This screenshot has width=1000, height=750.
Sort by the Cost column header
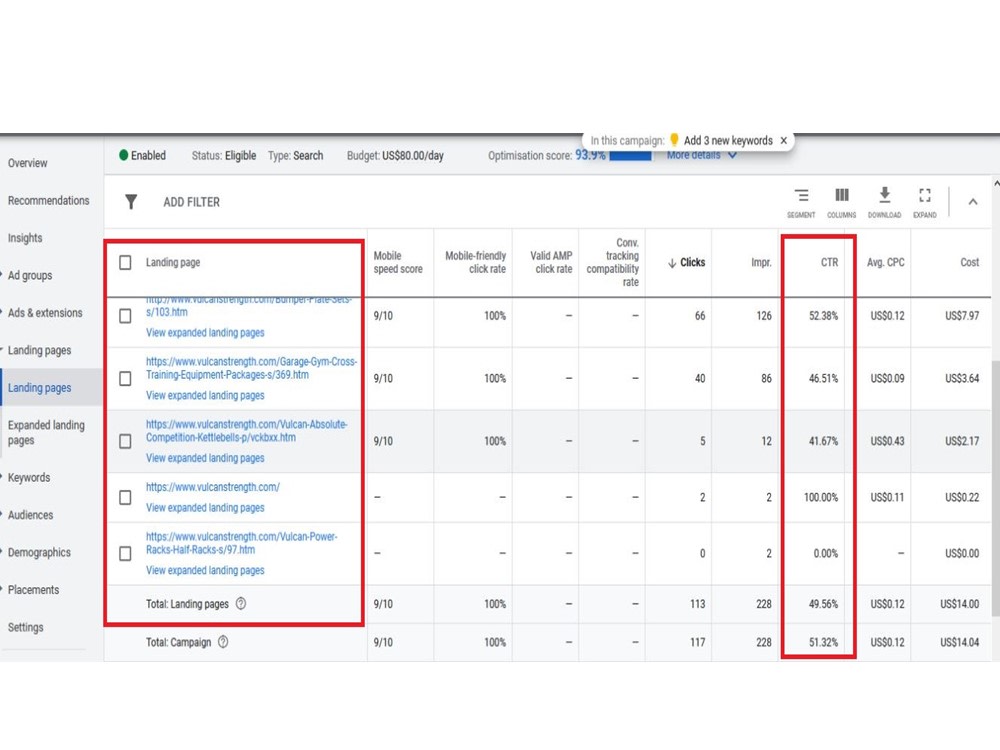pos(969,262)
